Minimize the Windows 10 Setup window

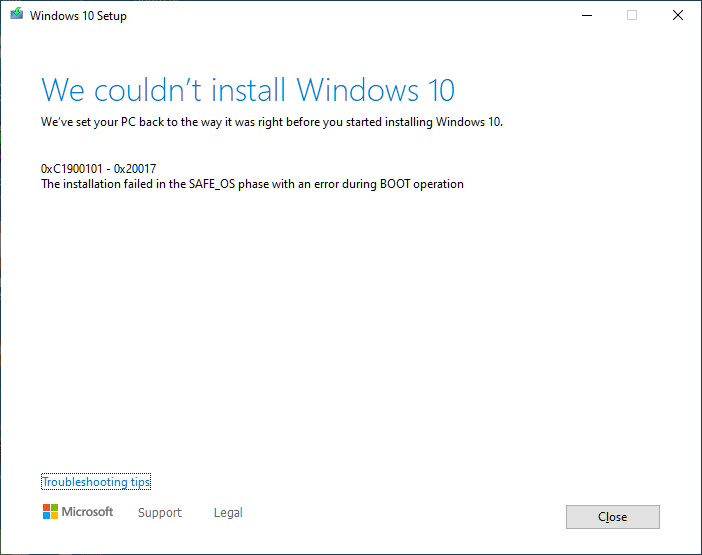(x=586, y=15)
